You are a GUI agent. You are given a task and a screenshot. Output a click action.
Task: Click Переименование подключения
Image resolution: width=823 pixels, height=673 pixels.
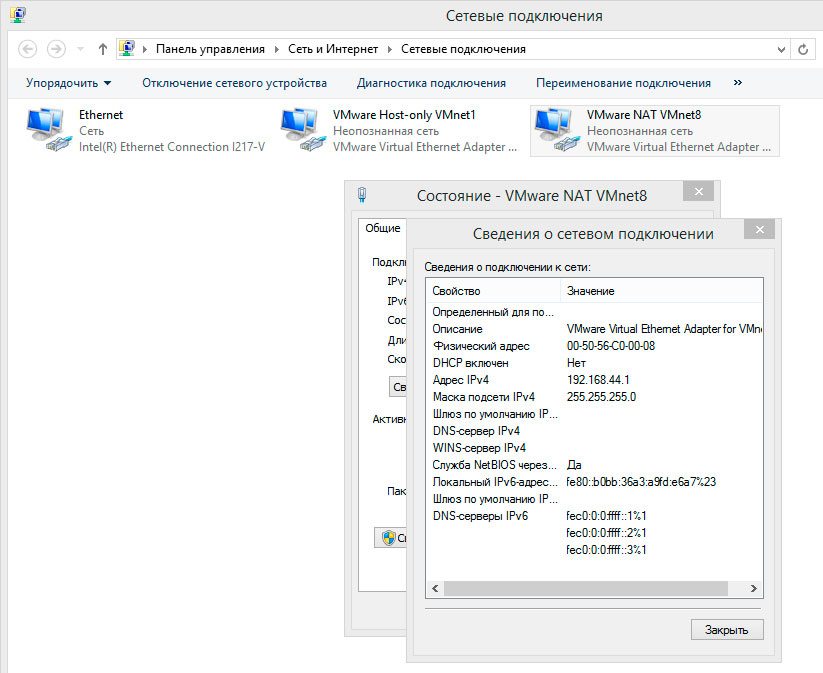623,83
